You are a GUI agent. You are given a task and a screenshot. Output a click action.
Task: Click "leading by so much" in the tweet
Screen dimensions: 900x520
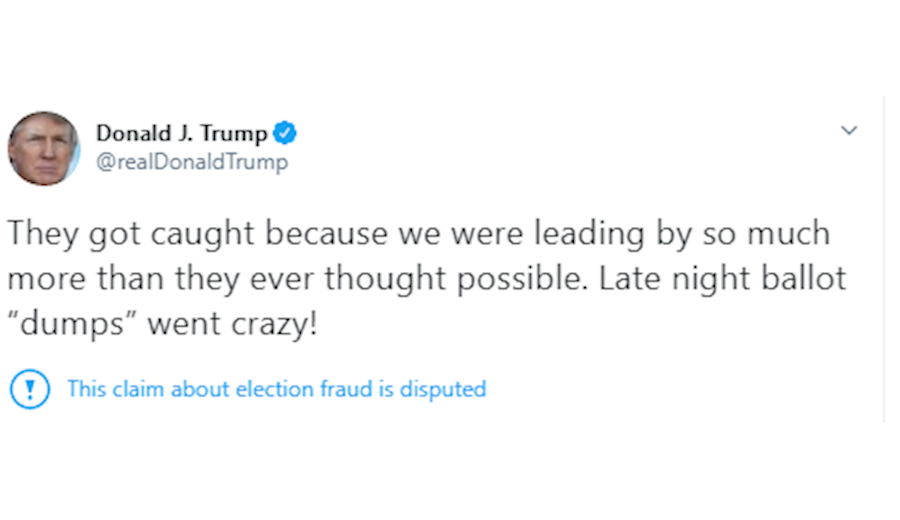click(682, 234)
